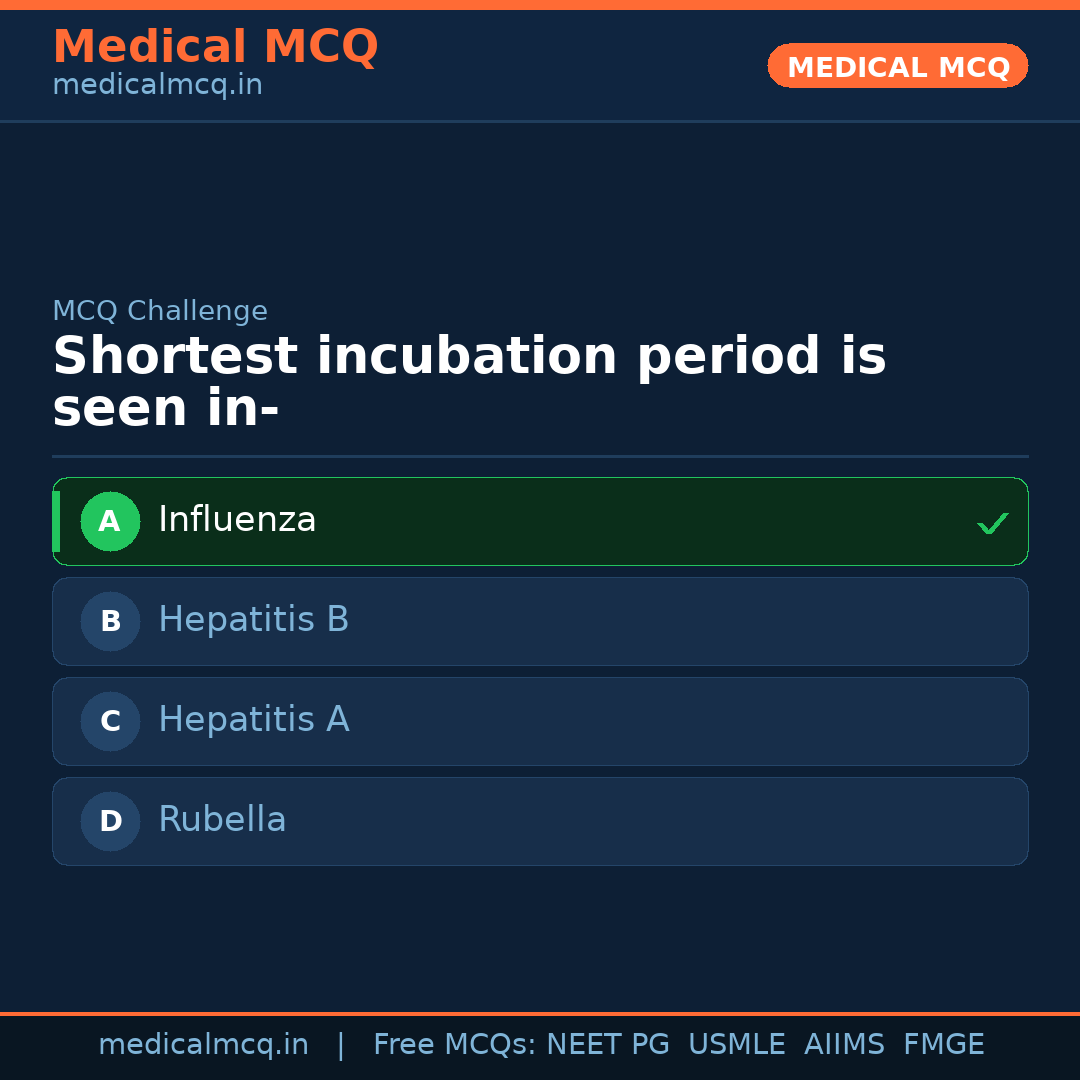Click the D option circle badge
Image resolution: width=1080 pixels, height=1080 pixels.
tap(110, 821)
